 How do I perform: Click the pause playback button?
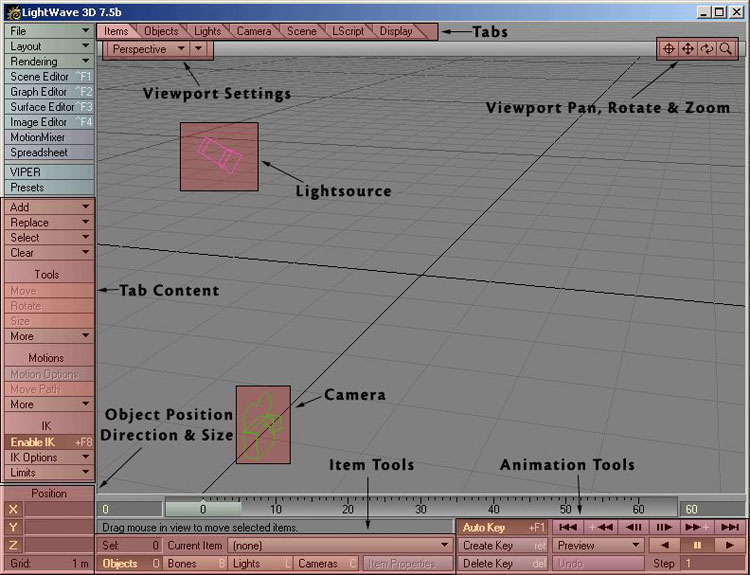point(697,546)
